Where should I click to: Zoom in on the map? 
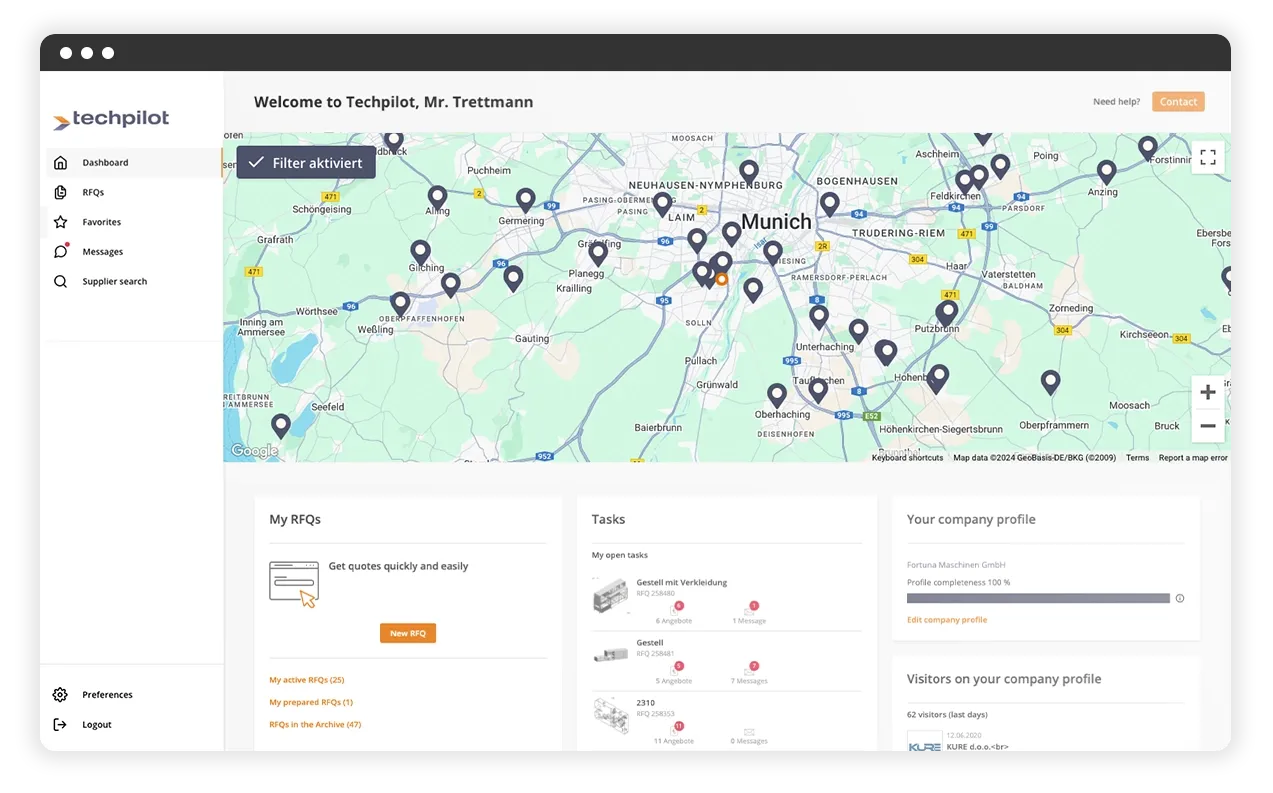[x=1208, y=392]
